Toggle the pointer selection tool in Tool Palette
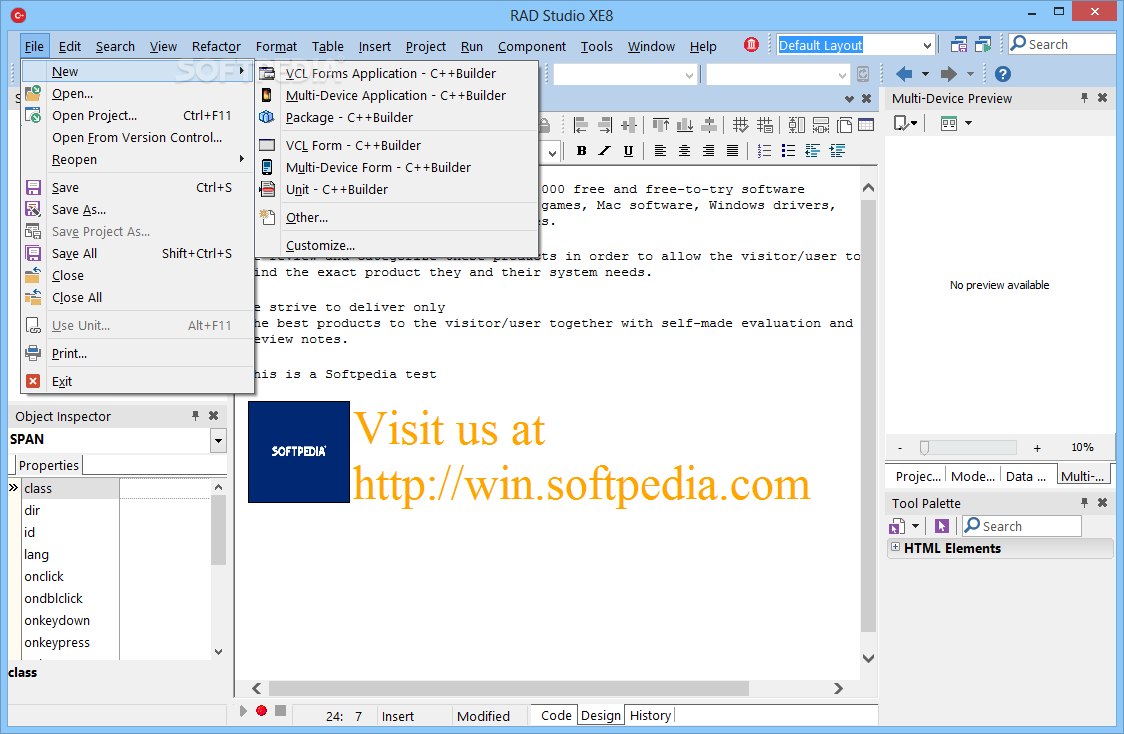 point(942,526)
